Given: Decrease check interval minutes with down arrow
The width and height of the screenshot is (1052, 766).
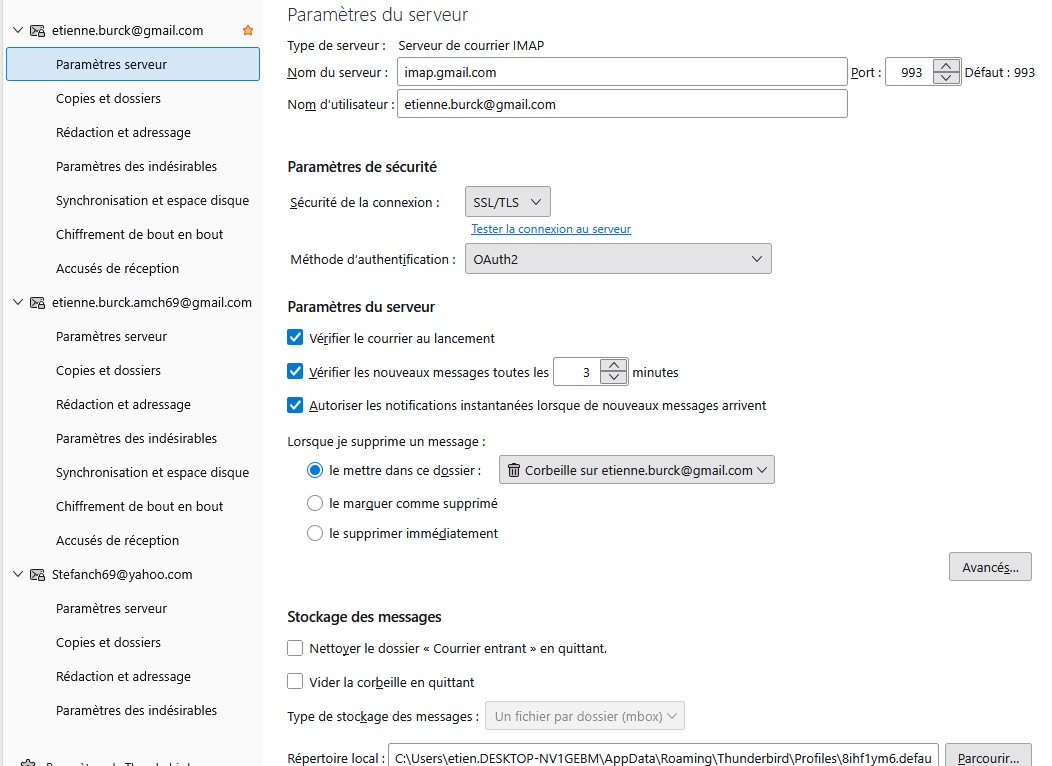Looking at the screenshot, I should click(x=613, y=378).
